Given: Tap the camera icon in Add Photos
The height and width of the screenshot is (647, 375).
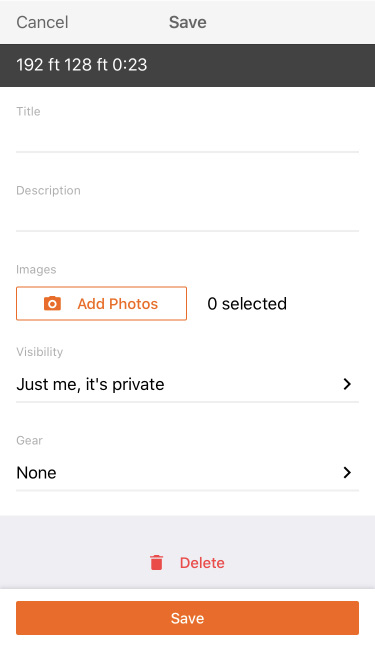Looking at the screenshot, I should (x=52, y=304).
